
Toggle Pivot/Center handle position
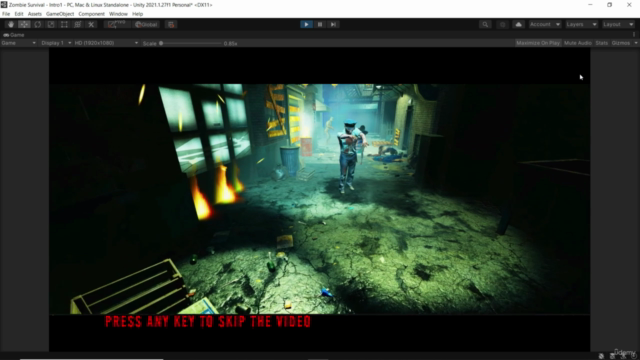tap(117, 24)
